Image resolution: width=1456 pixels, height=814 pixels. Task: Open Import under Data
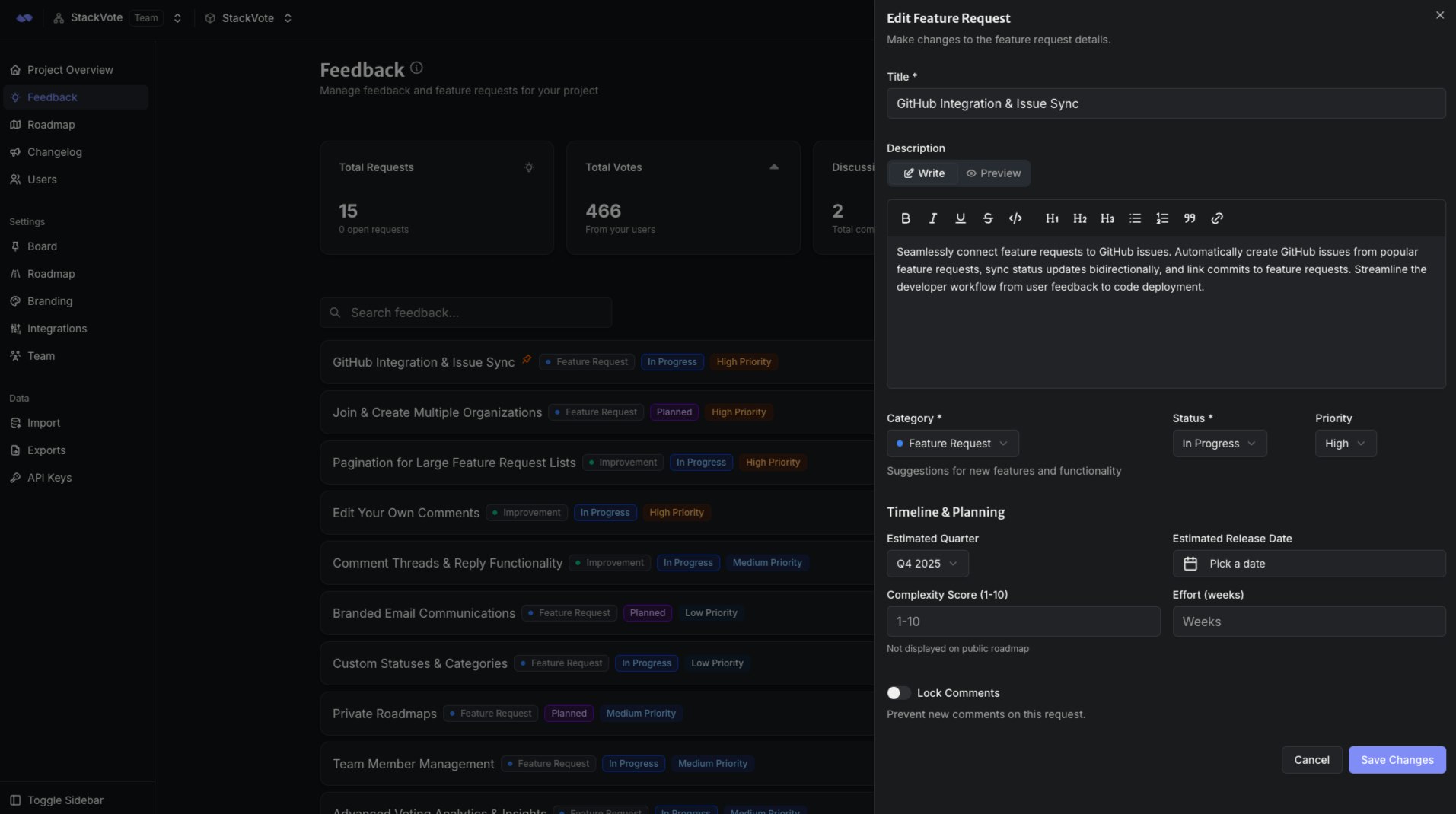[x=75, y=423]
